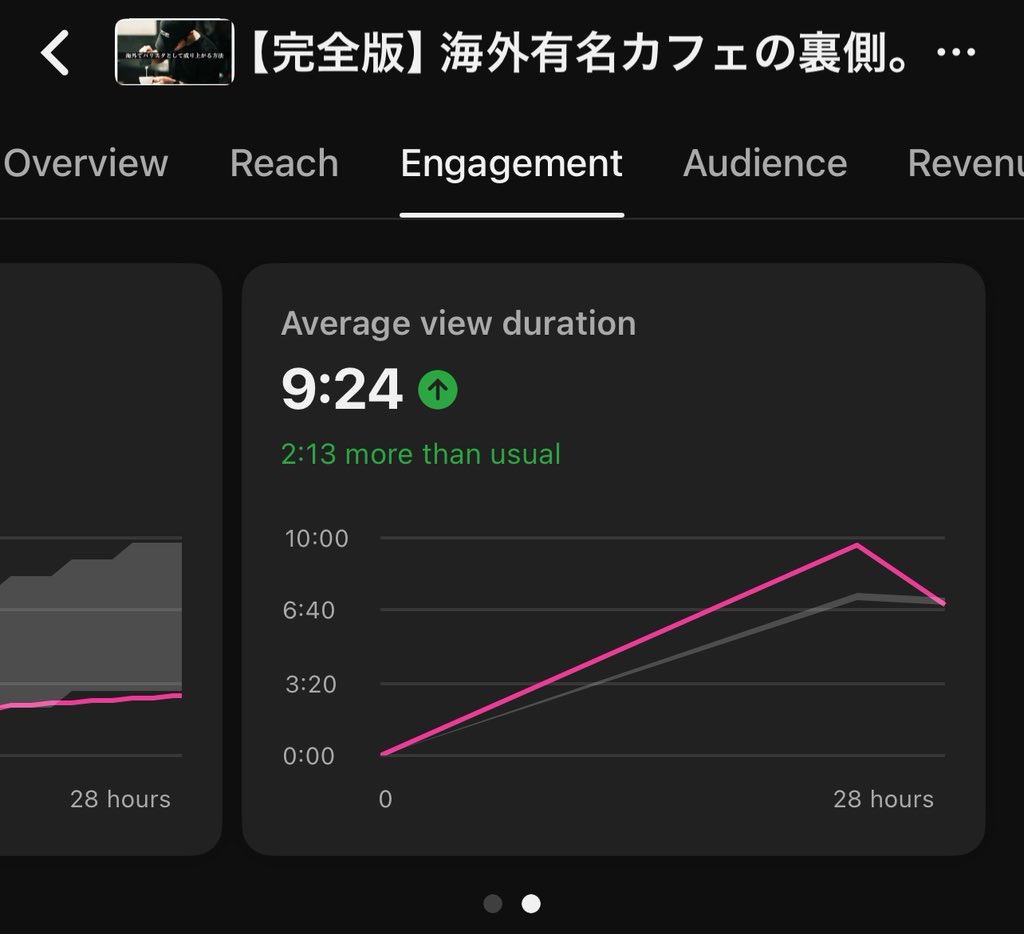Open the video thumbnail in header
The width and height of the screenshot is (1024, 934).
174,52
